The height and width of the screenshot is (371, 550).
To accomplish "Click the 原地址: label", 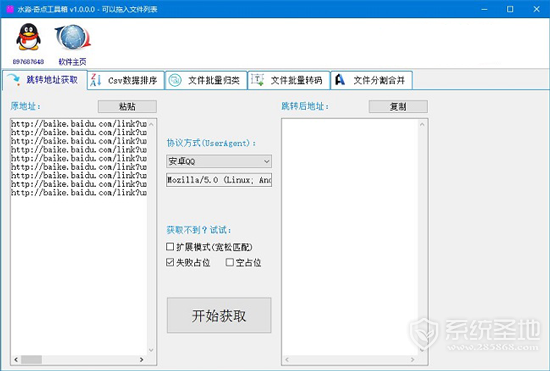I will click(x=26, y=106).
